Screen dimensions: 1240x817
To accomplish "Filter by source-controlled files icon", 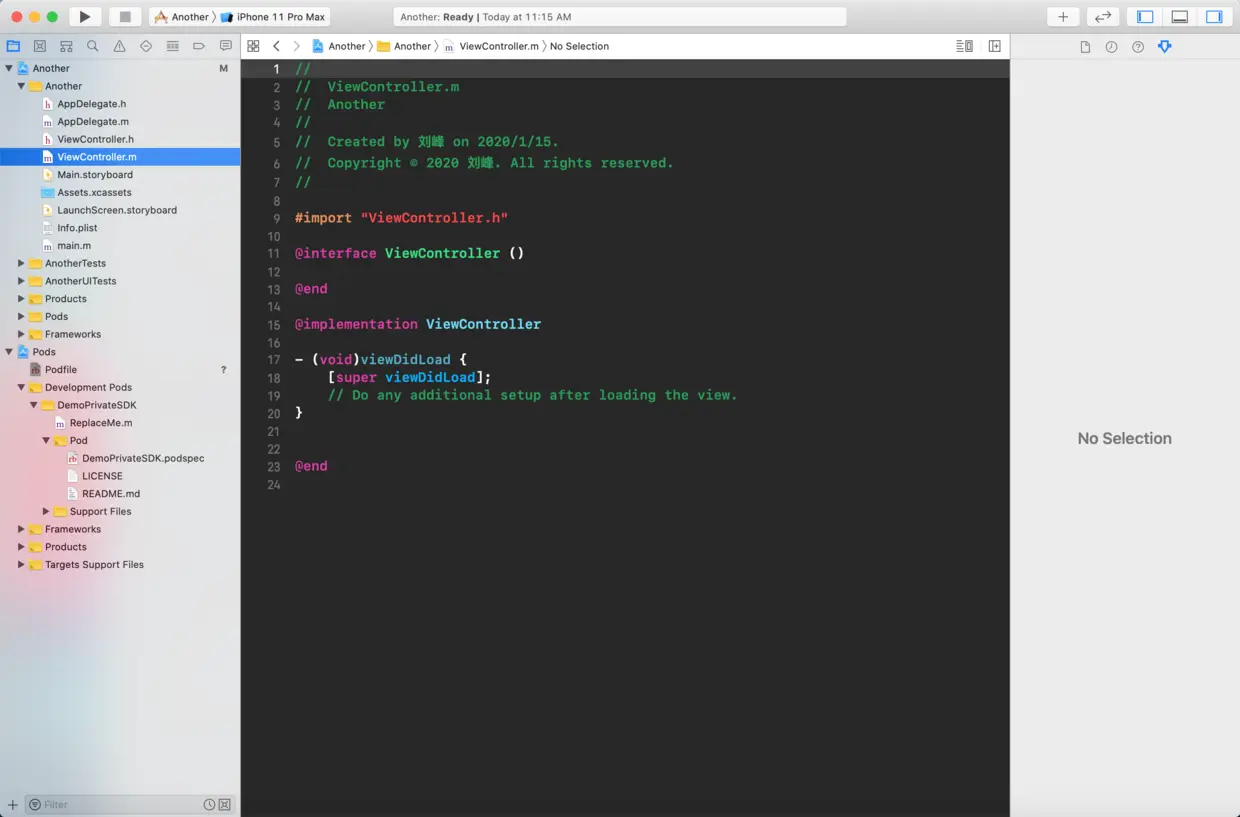I will [x=225, y=805].
